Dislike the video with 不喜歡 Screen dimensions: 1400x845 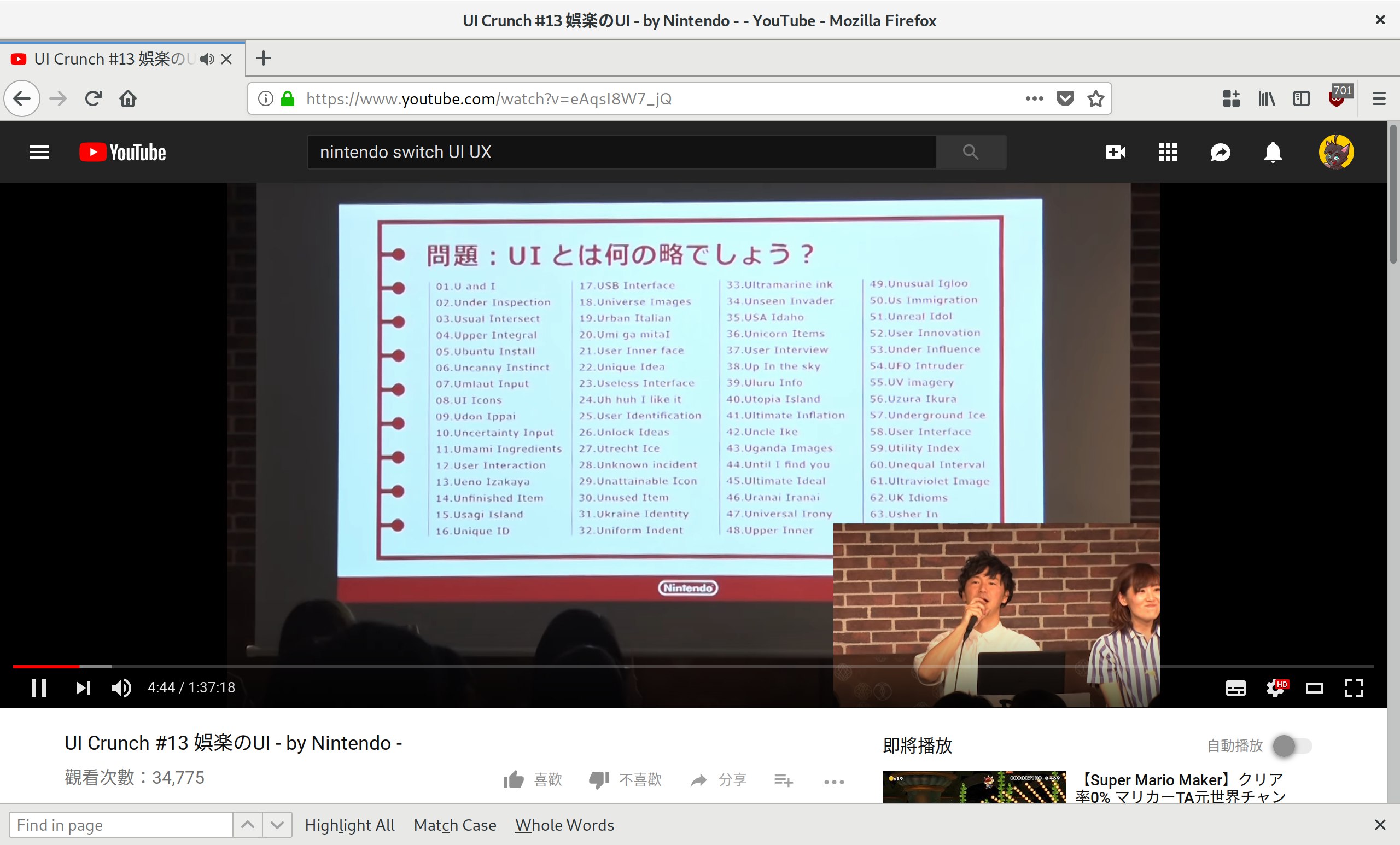[x=625, y=780]
